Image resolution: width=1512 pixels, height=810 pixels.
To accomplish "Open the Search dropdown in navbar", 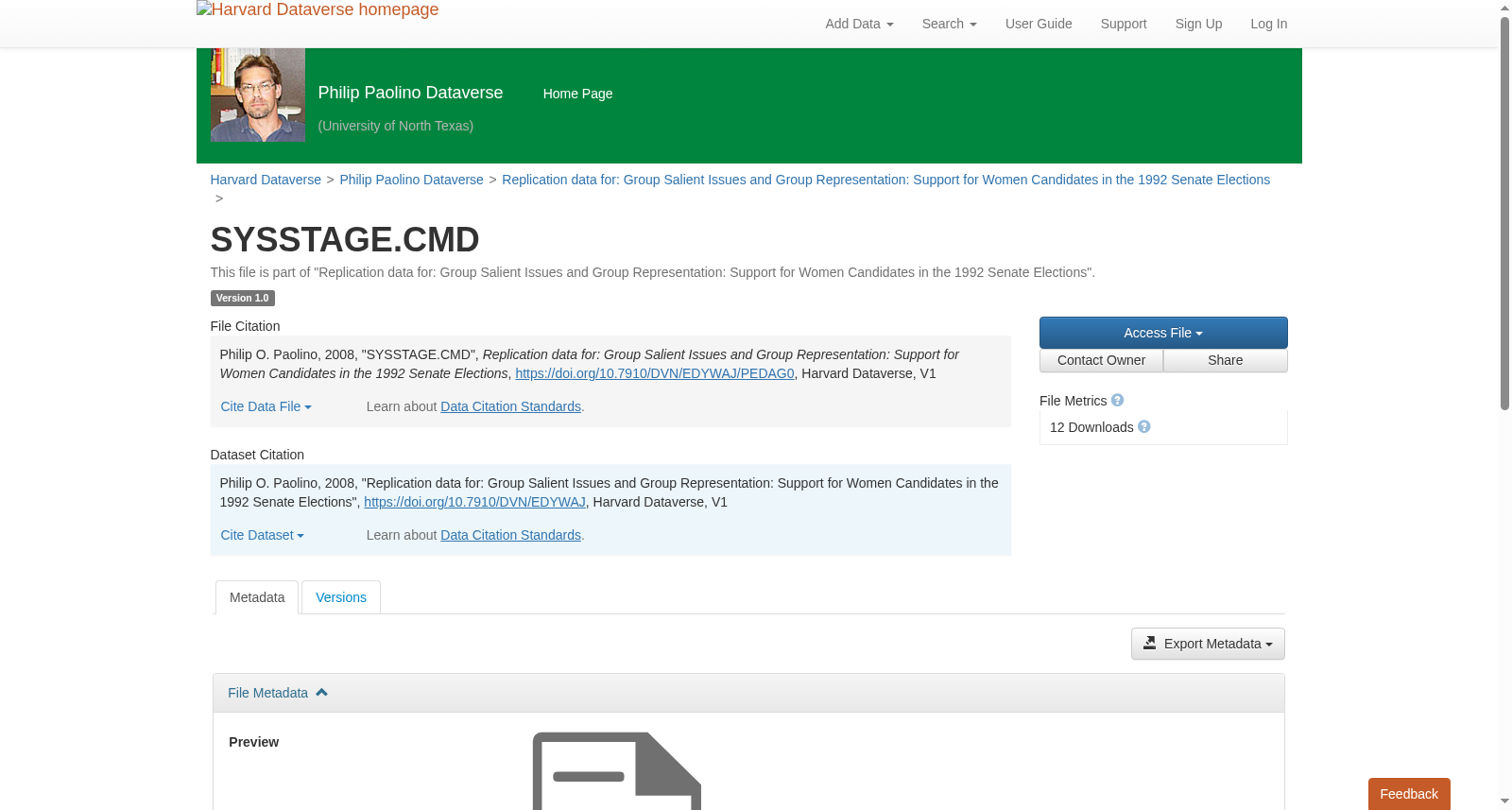I will point(949,24).
